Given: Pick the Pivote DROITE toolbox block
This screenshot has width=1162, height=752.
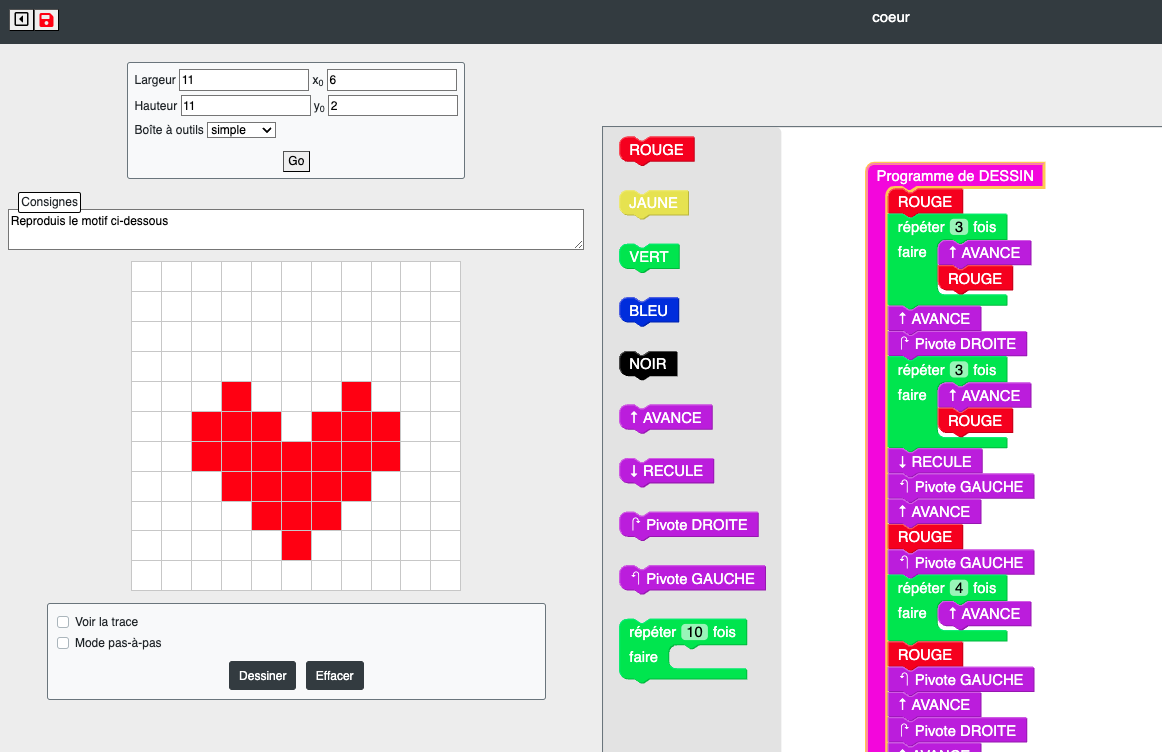Looking at the screenshot, I should [688, 525].
